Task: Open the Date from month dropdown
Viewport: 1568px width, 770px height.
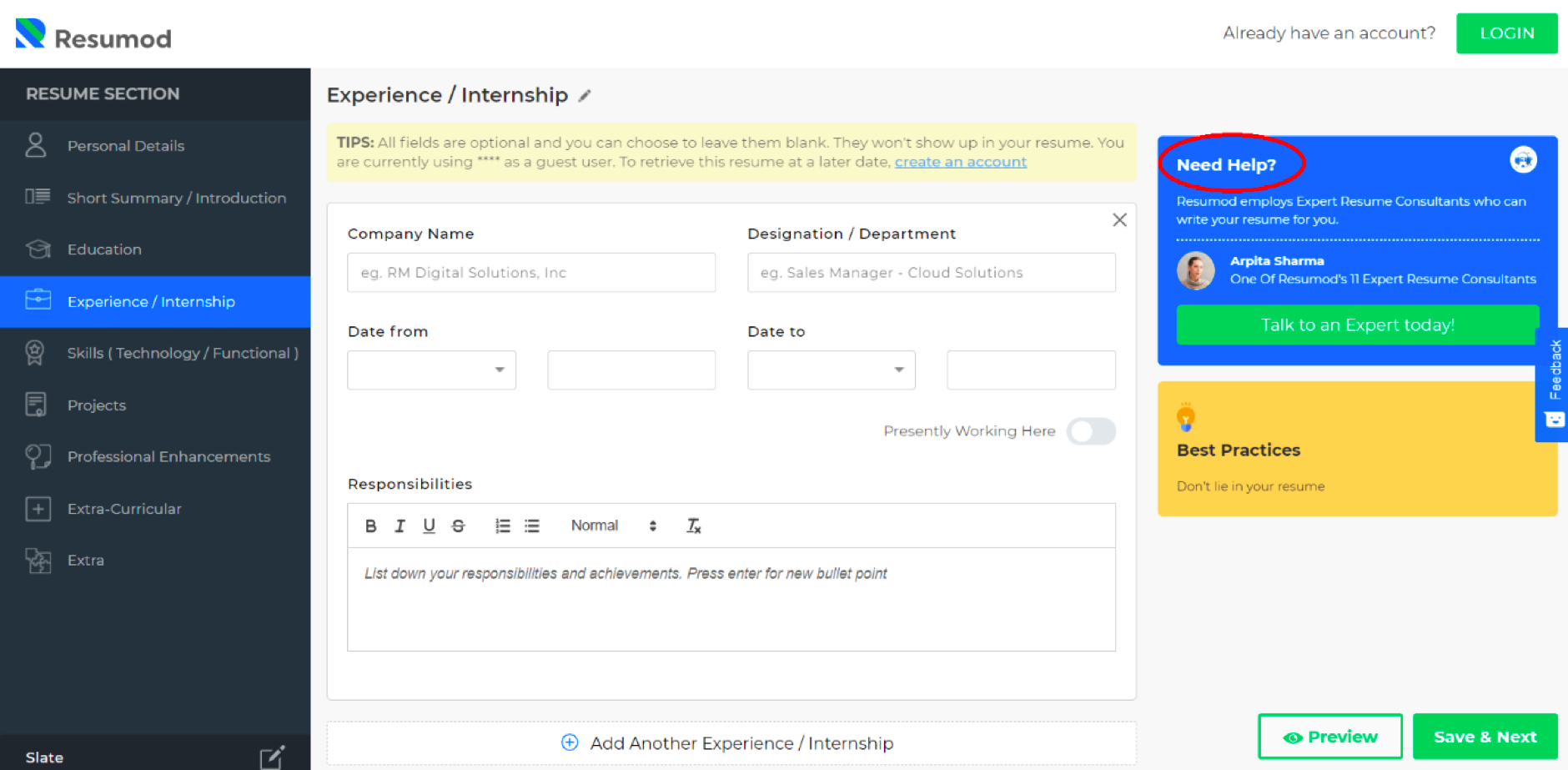Action: pos(431,370)
